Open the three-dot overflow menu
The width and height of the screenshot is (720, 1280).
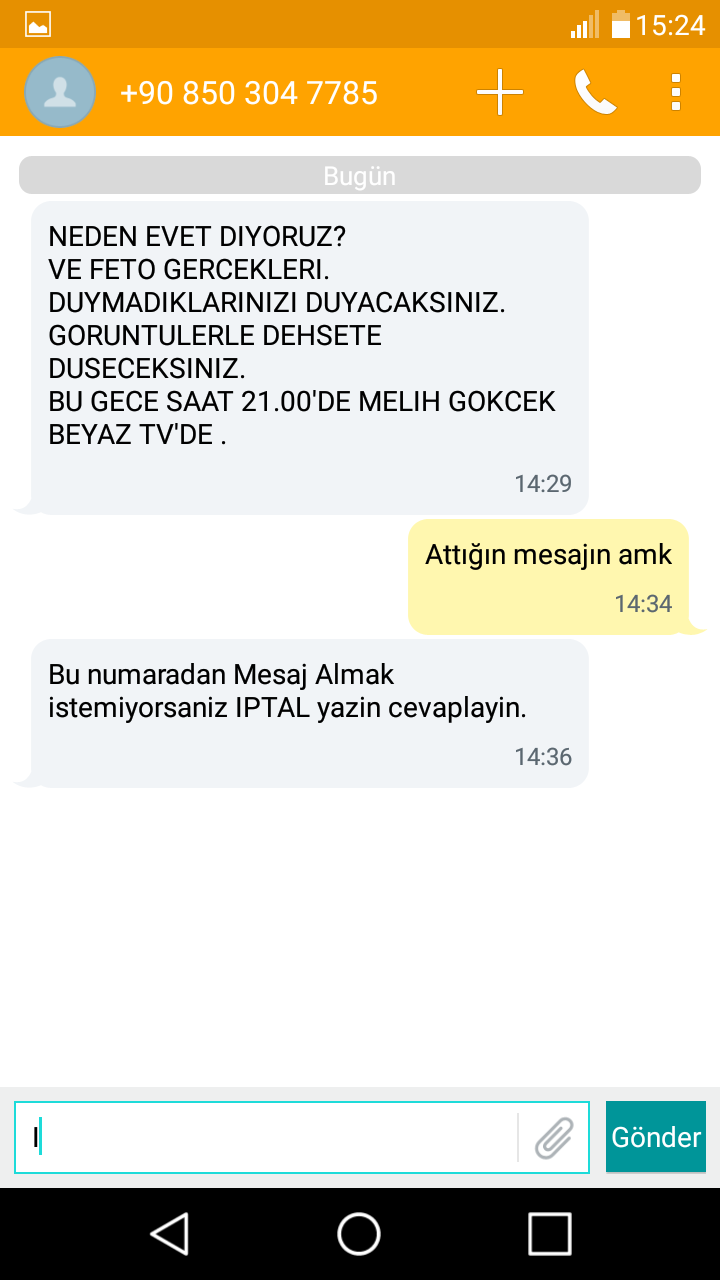pos(676,92)
